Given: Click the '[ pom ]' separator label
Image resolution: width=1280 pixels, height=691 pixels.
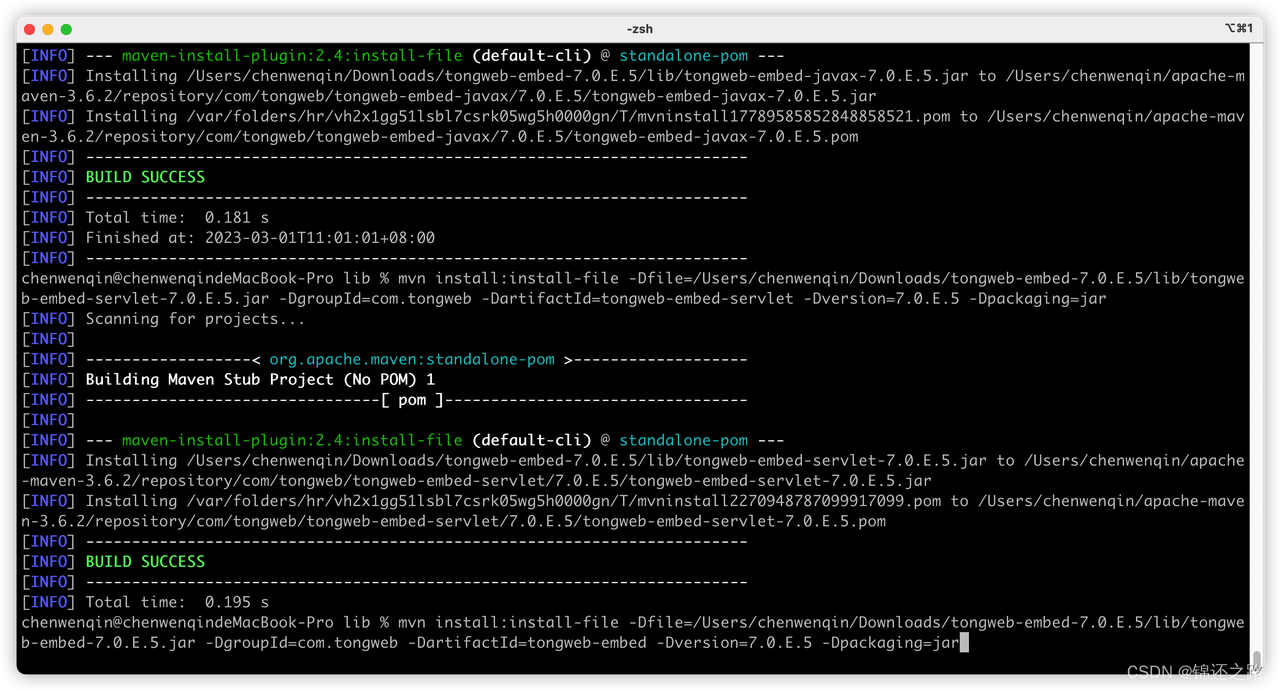Looking at the screenshot, I should [412, 400].
